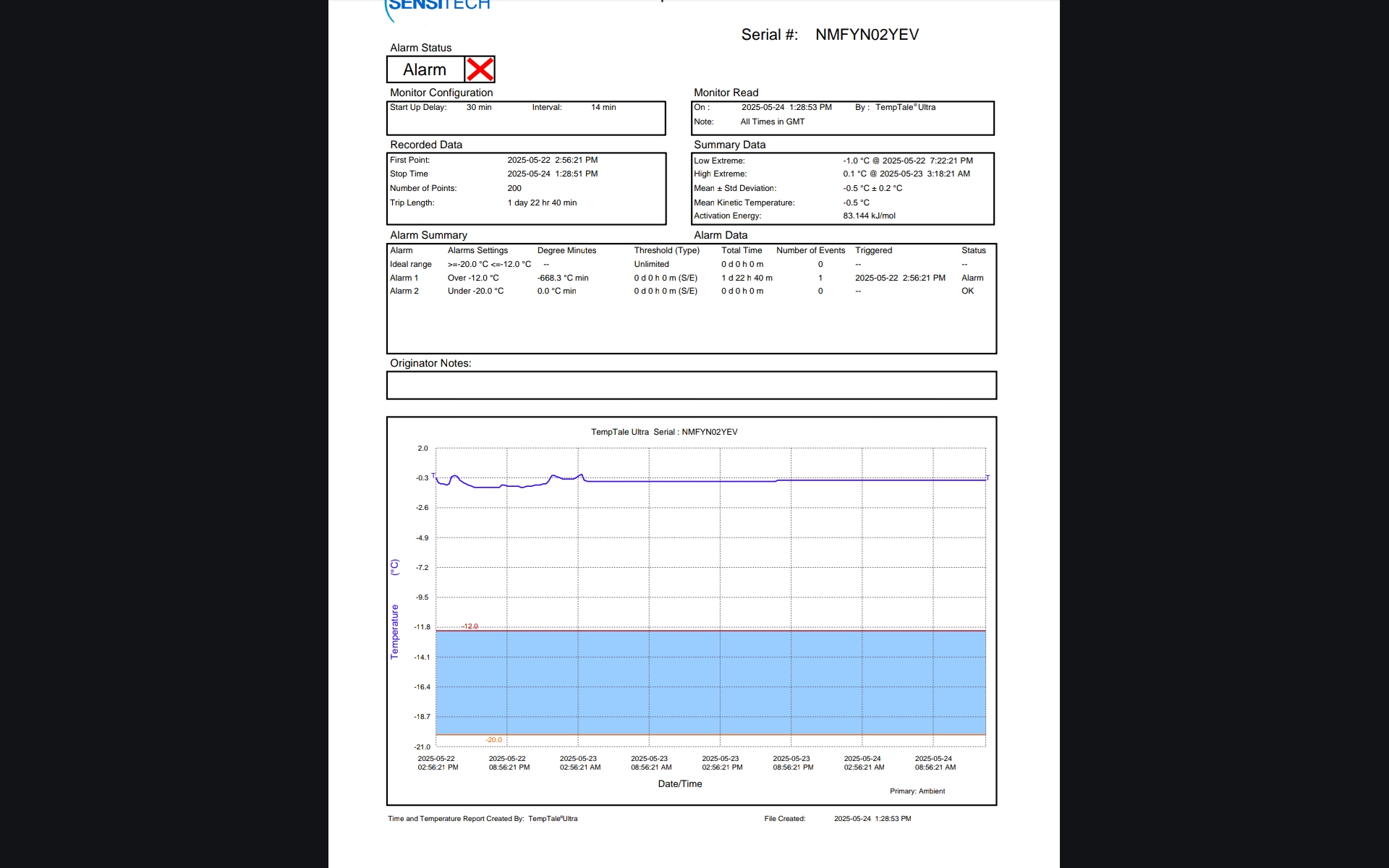Click the Alarm status label box
Viewport: 1389px width, 868px height.
point(425,69)
